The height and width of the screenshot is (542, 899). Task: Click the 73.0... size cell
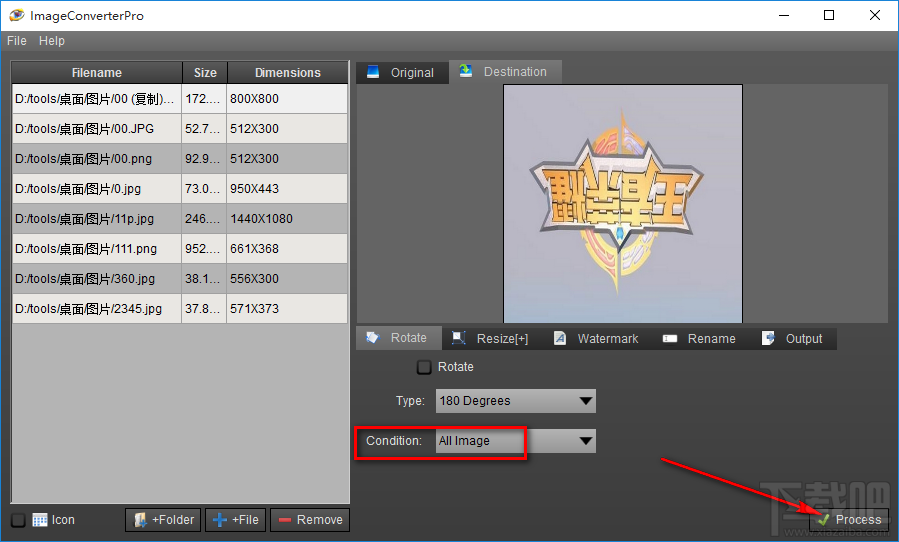pos(204,189)
